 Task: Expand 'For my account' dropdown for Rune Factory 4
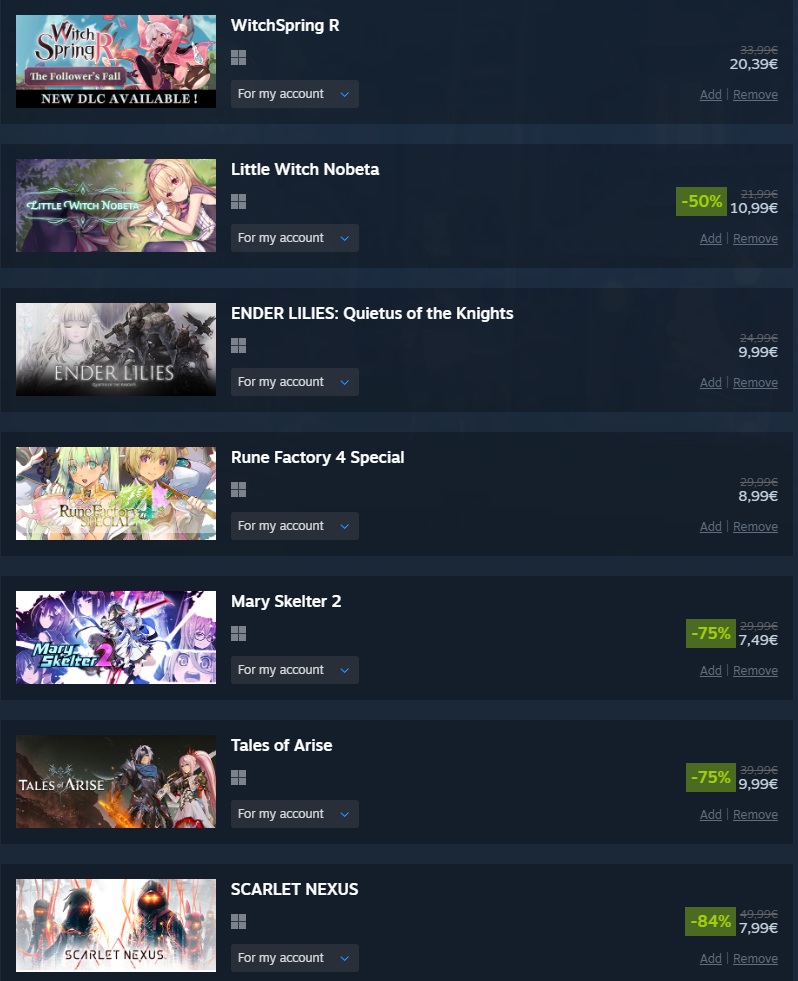click(x=295, y=526)
